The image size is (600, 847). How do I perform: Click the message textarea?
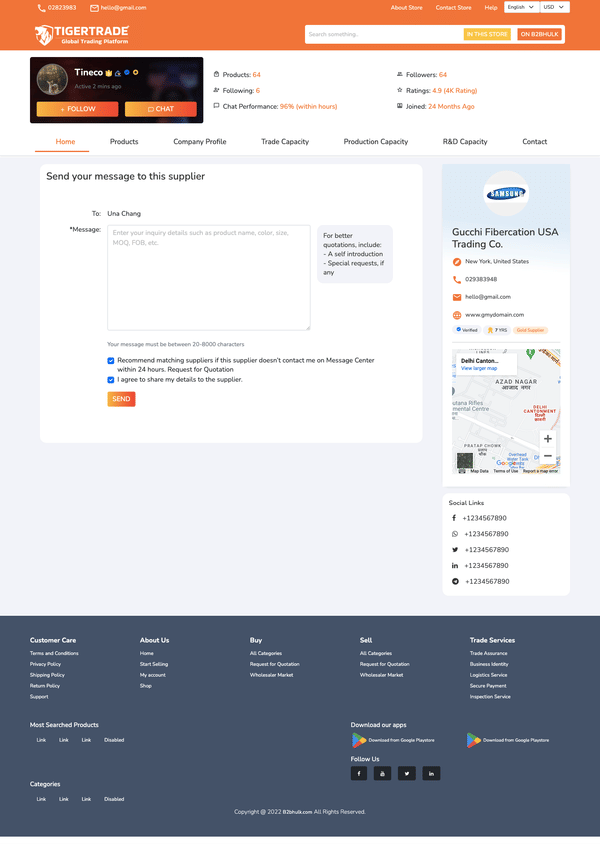click(209, 278)
